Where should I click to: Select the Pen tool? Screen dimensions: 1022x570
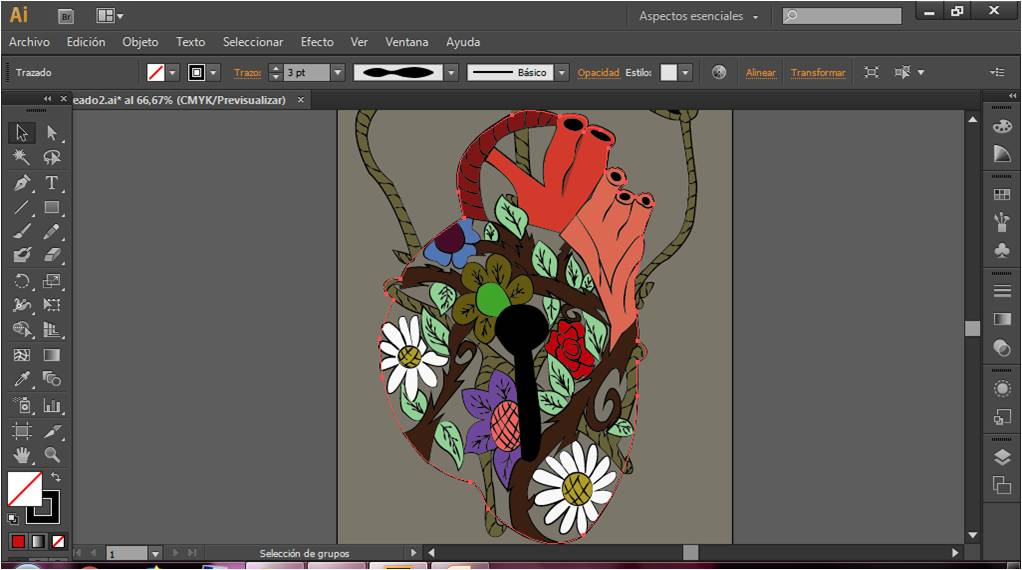click(22, 183)
